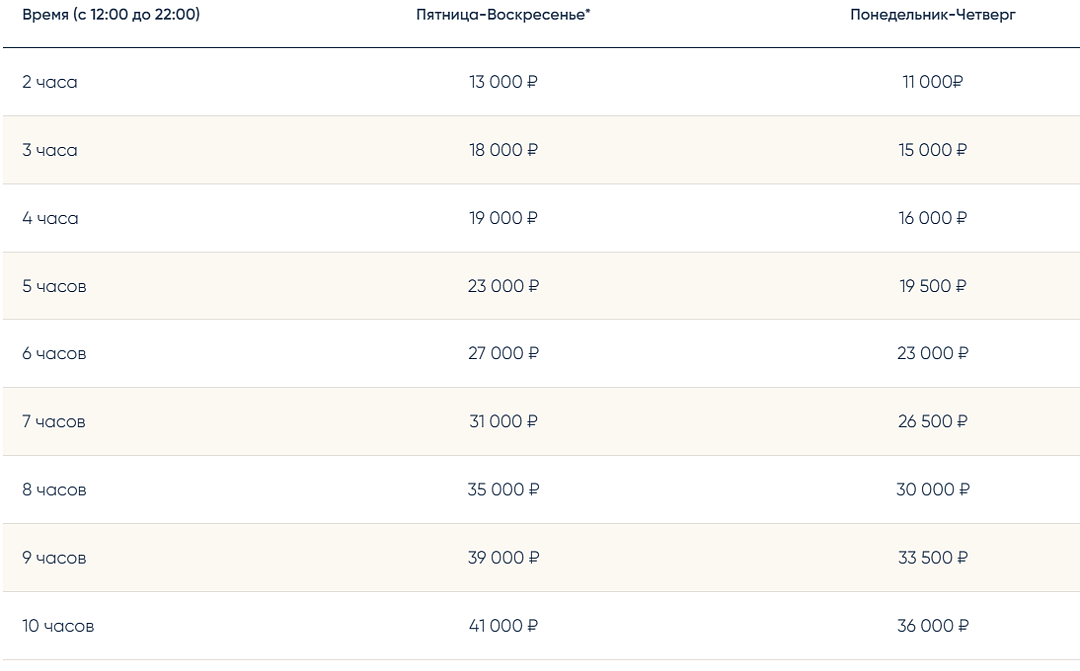Click the 41 000 ₽ weekend price
The image size is (1080, 671).
503,626
